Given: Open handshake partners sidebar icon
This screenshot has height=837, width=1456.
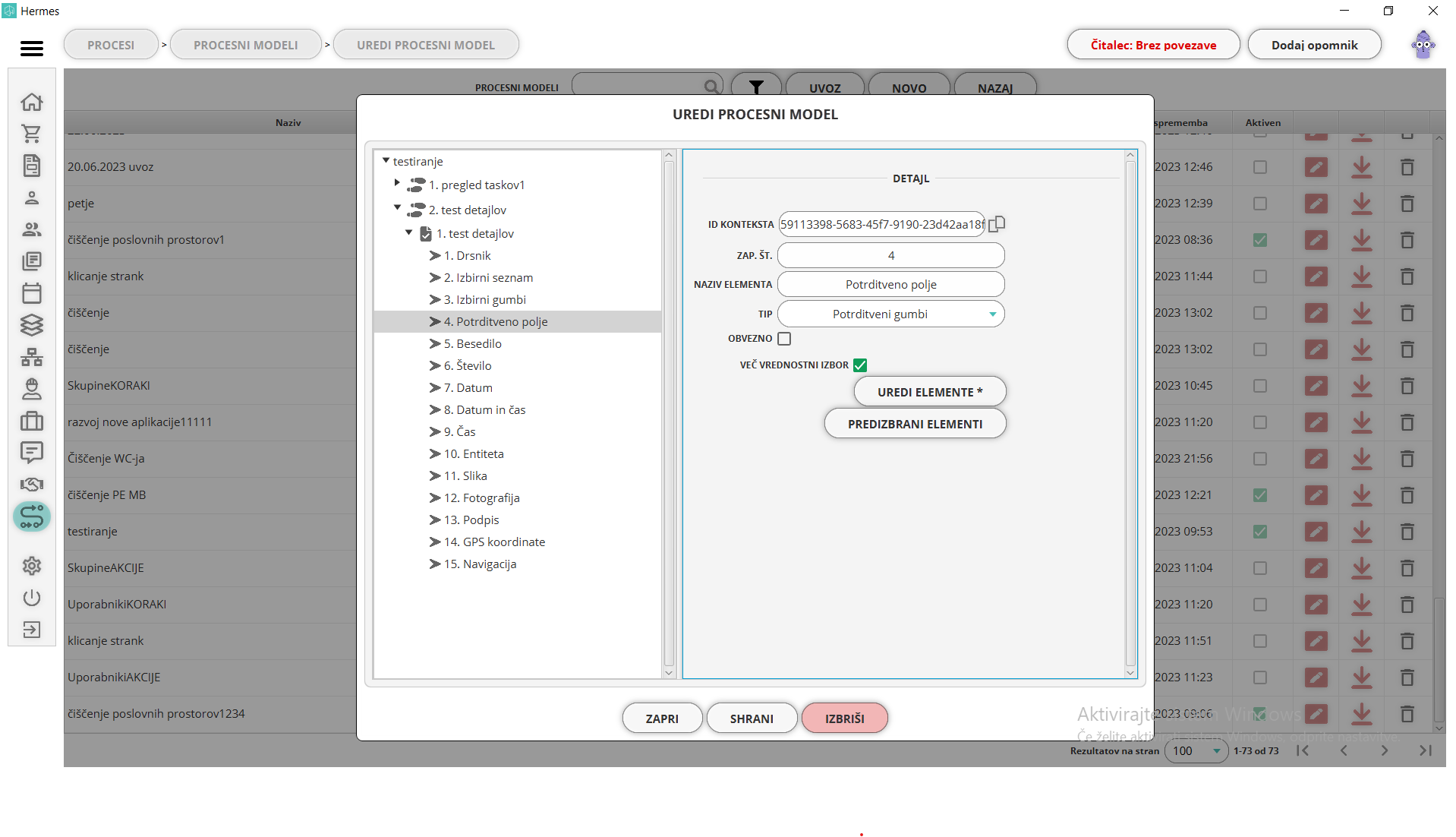Looking at the screenshot, I should point(32,485).
